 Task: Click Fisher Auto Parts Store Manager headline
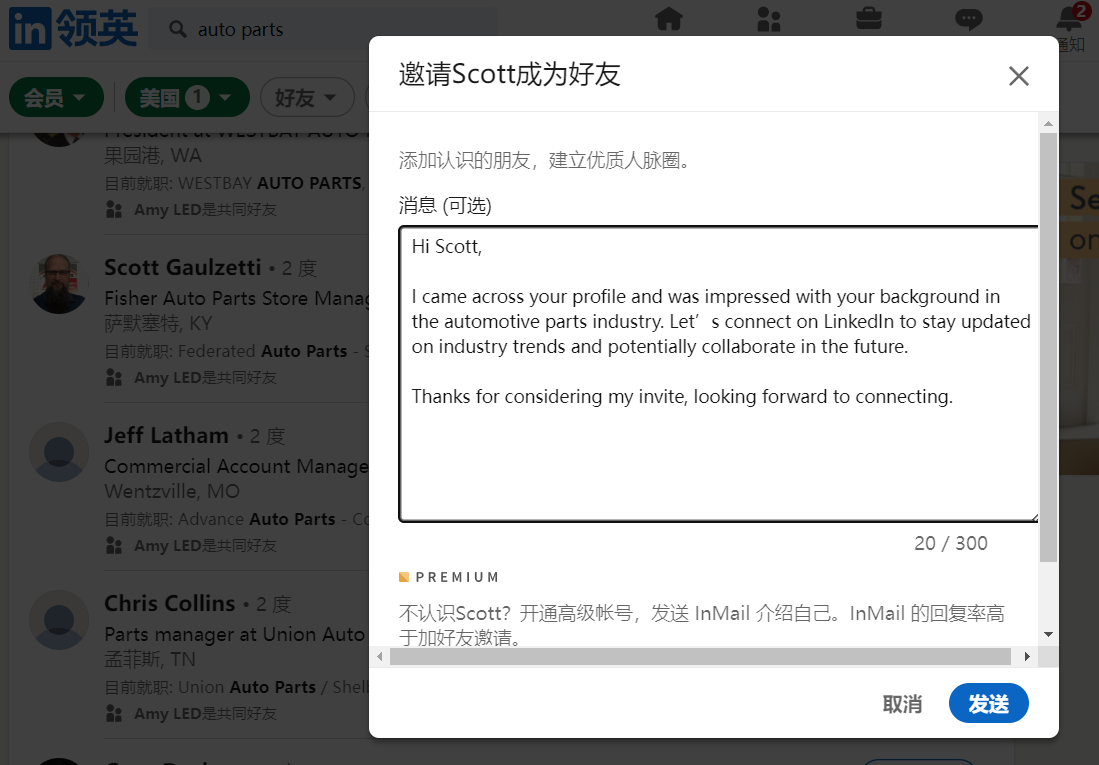coord(236,298)
